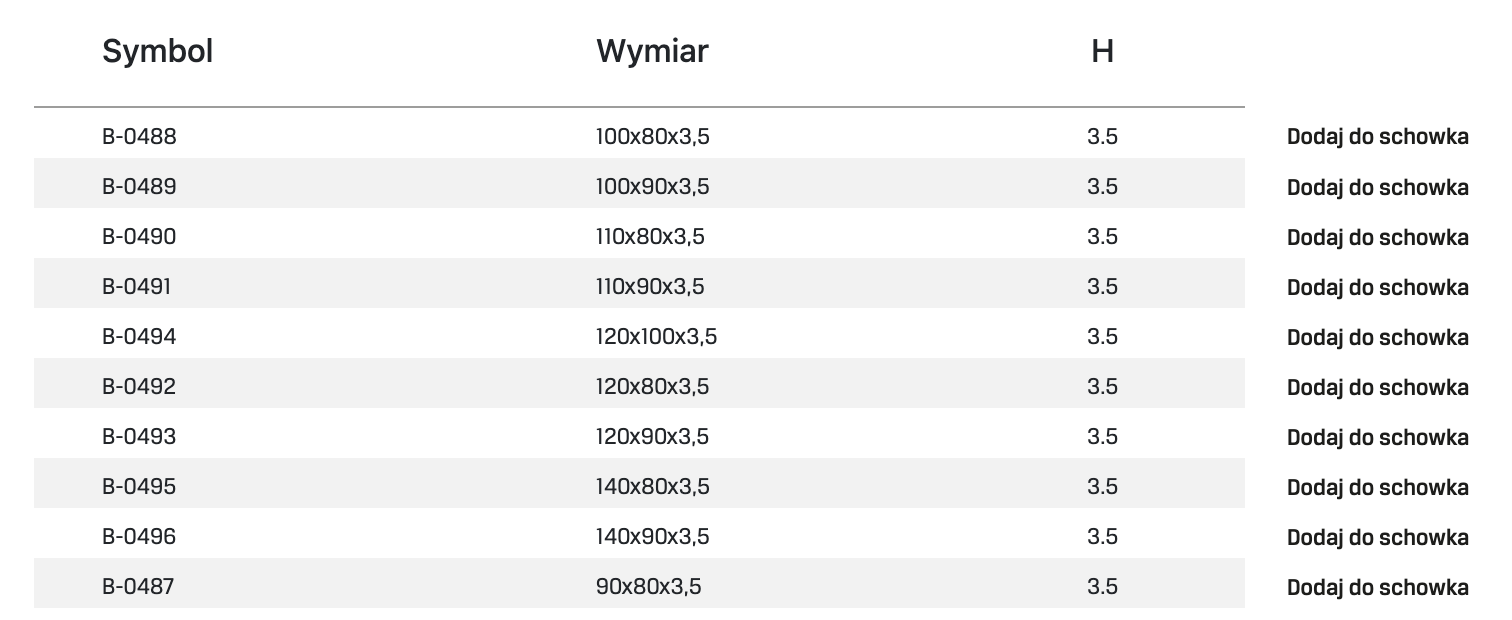
Task: Click the 100x90x3,5 dimension cell
Action: click(x=652, y=187)
